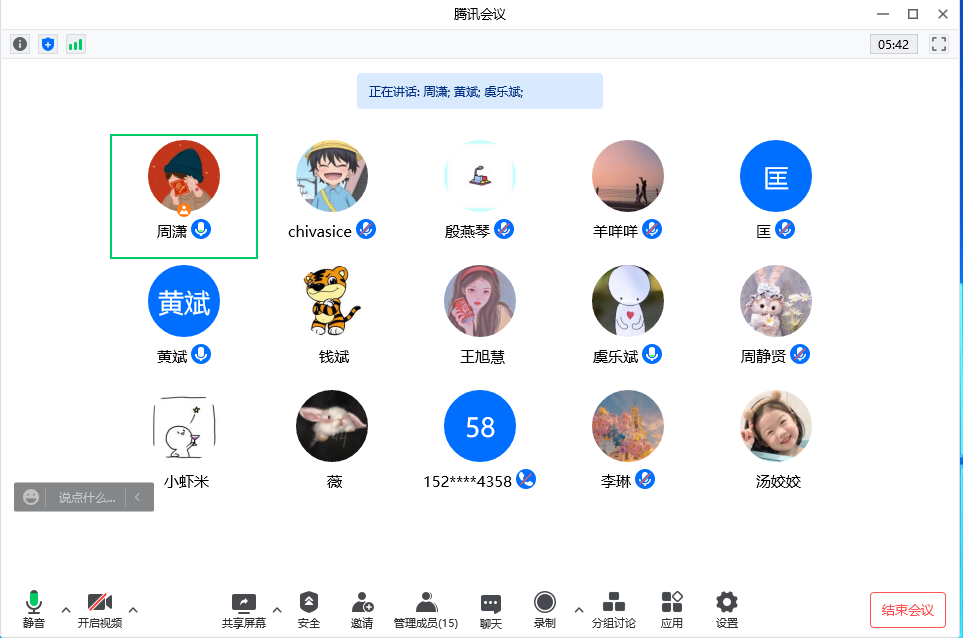Turn on camera with 开启视频
The height and width of the screenshot is (638, 963).
[99, 609]
